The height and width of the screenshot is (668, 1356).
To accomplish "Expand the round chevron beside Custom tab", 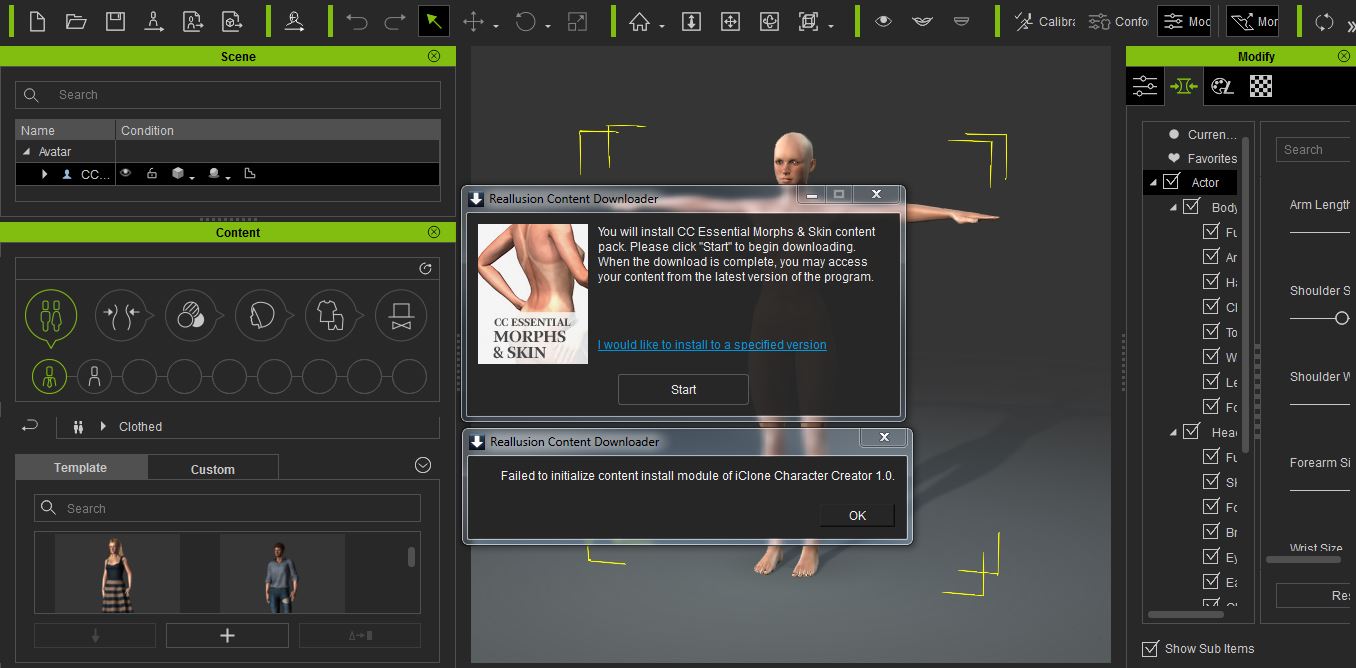I will coord(423,465).
